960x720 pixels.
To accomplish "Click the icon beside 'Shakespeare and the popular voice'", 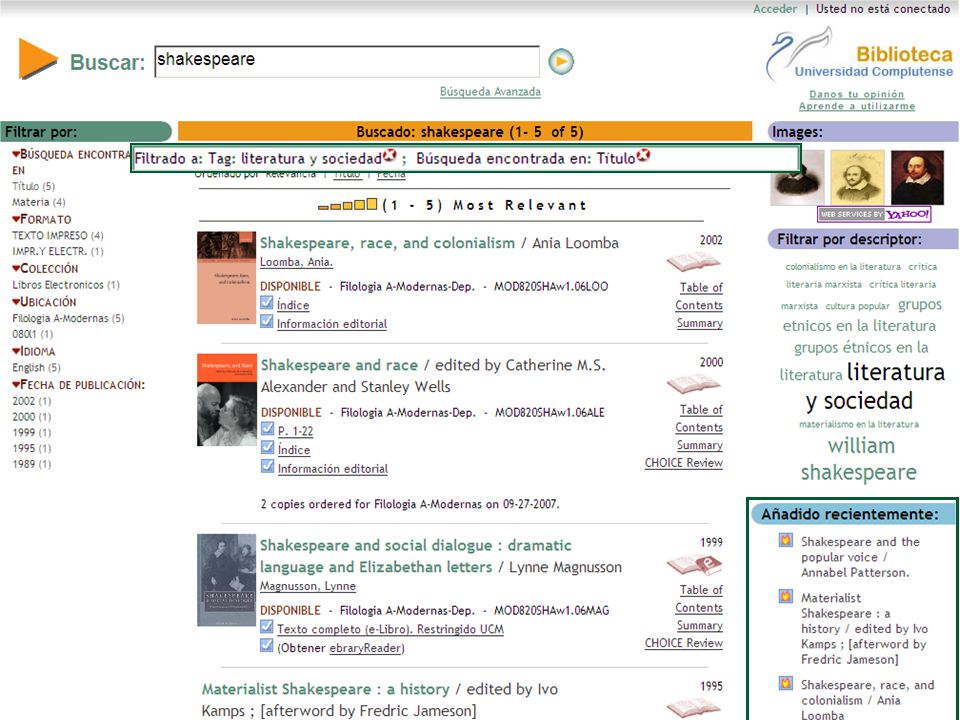I will 786,540.
